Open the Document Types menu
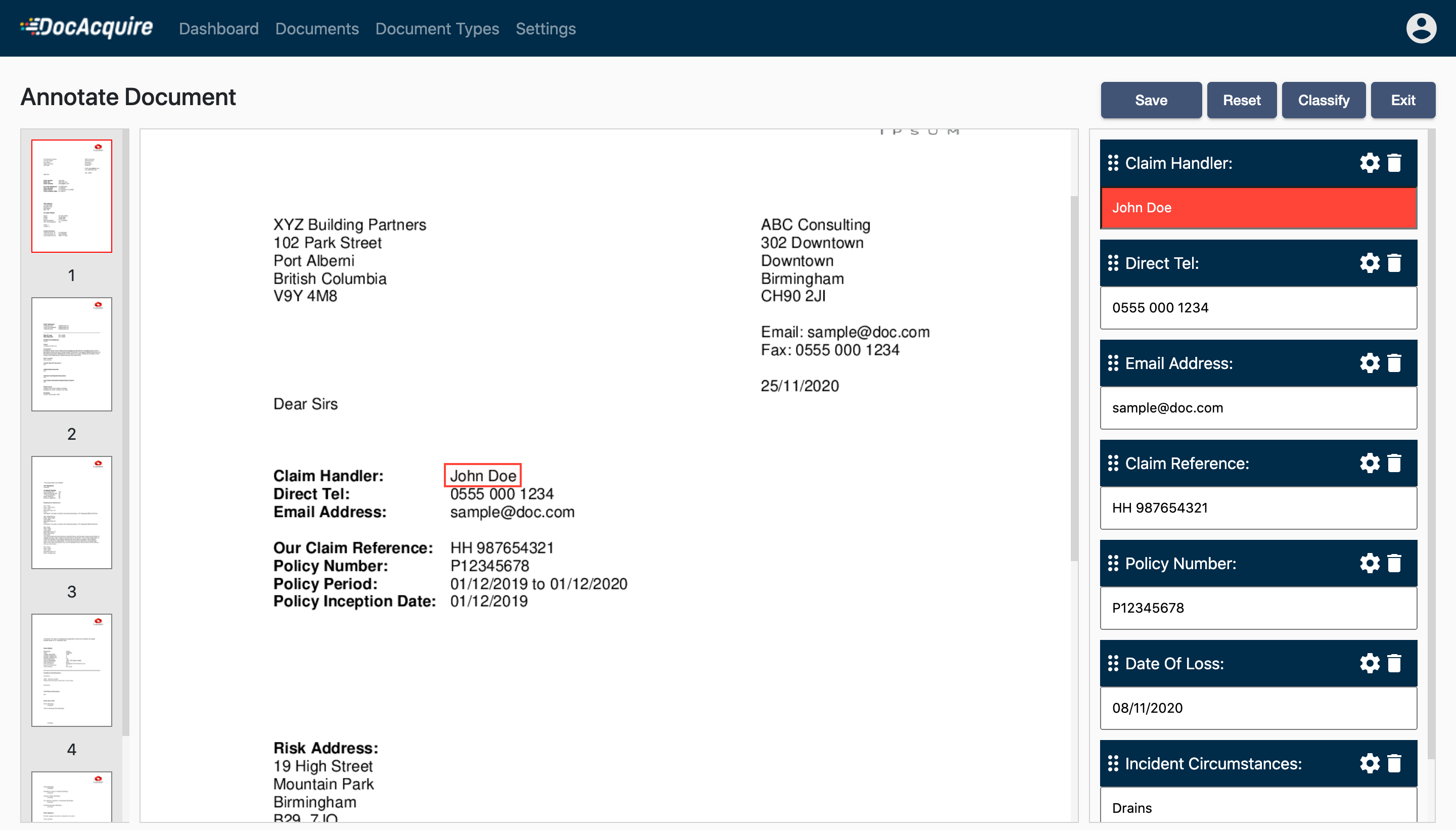 tap(437, 28)
